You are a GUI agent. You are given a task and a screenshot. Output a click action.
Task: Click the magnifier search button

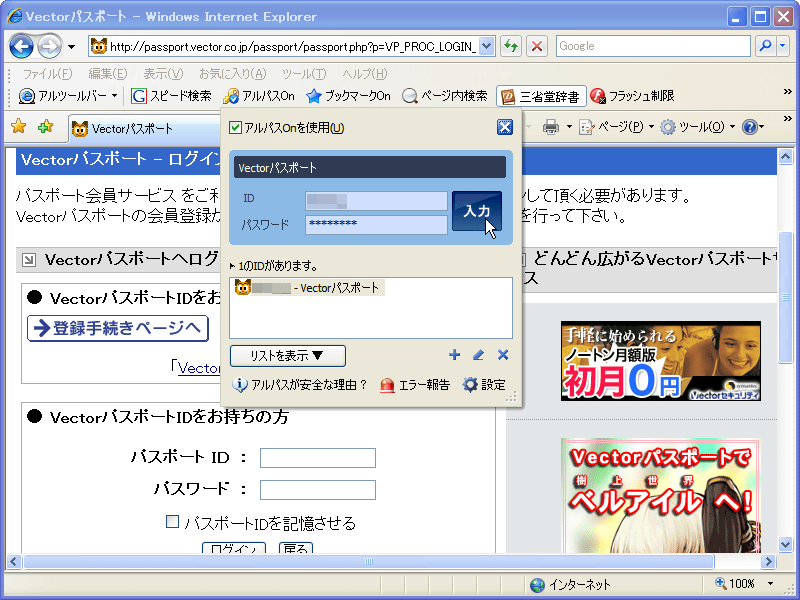click(x=765, y=46)
